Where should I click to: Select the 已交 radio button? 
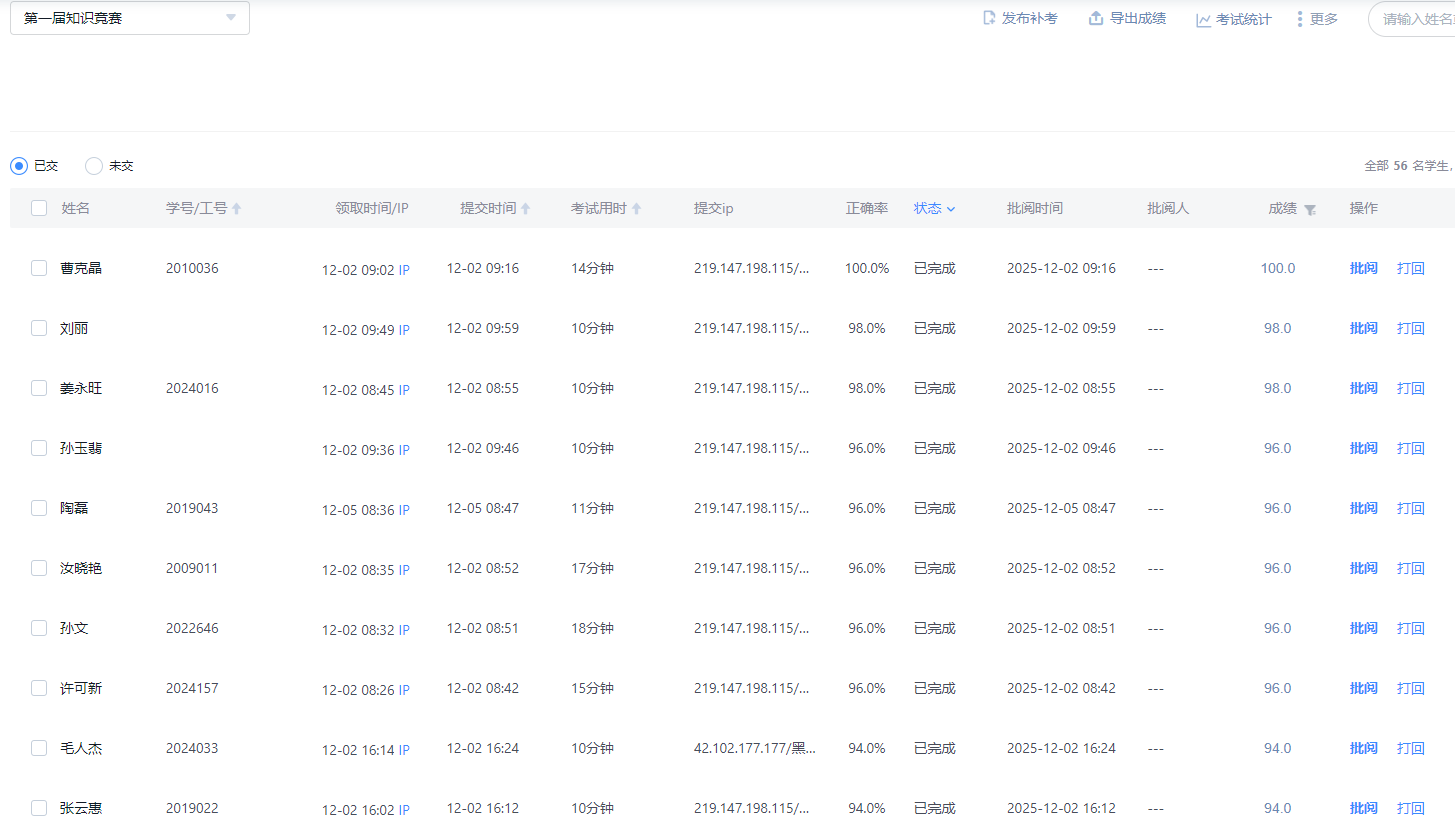pyautogui.click(x=19, y=166)
